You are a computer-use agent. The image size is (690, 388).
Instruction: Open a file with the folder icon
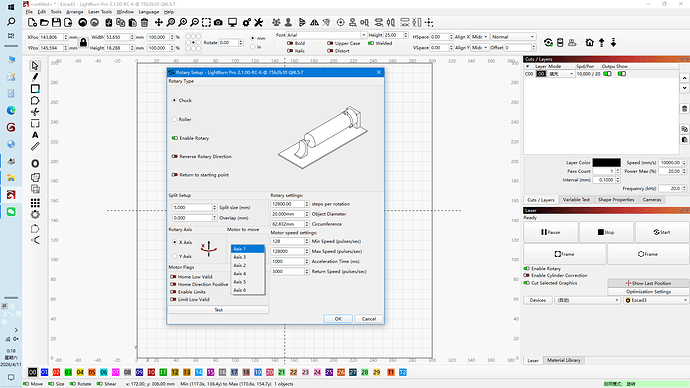(x=44, y=22)
